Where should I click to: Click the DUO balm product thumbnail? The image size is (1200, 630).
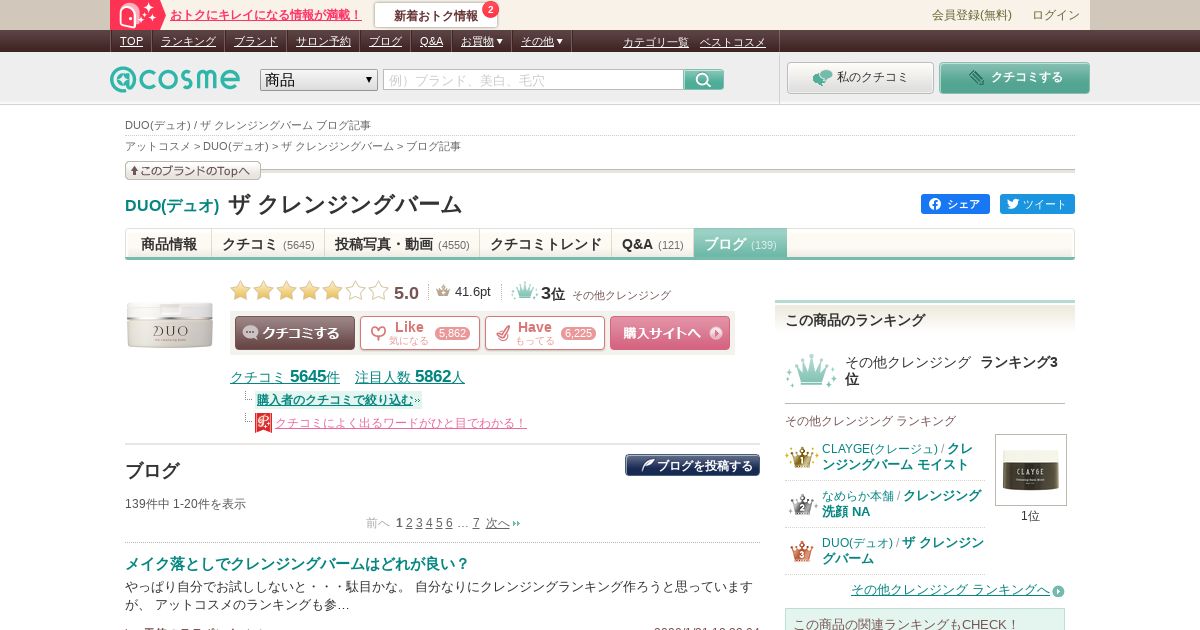click(170, 325)
